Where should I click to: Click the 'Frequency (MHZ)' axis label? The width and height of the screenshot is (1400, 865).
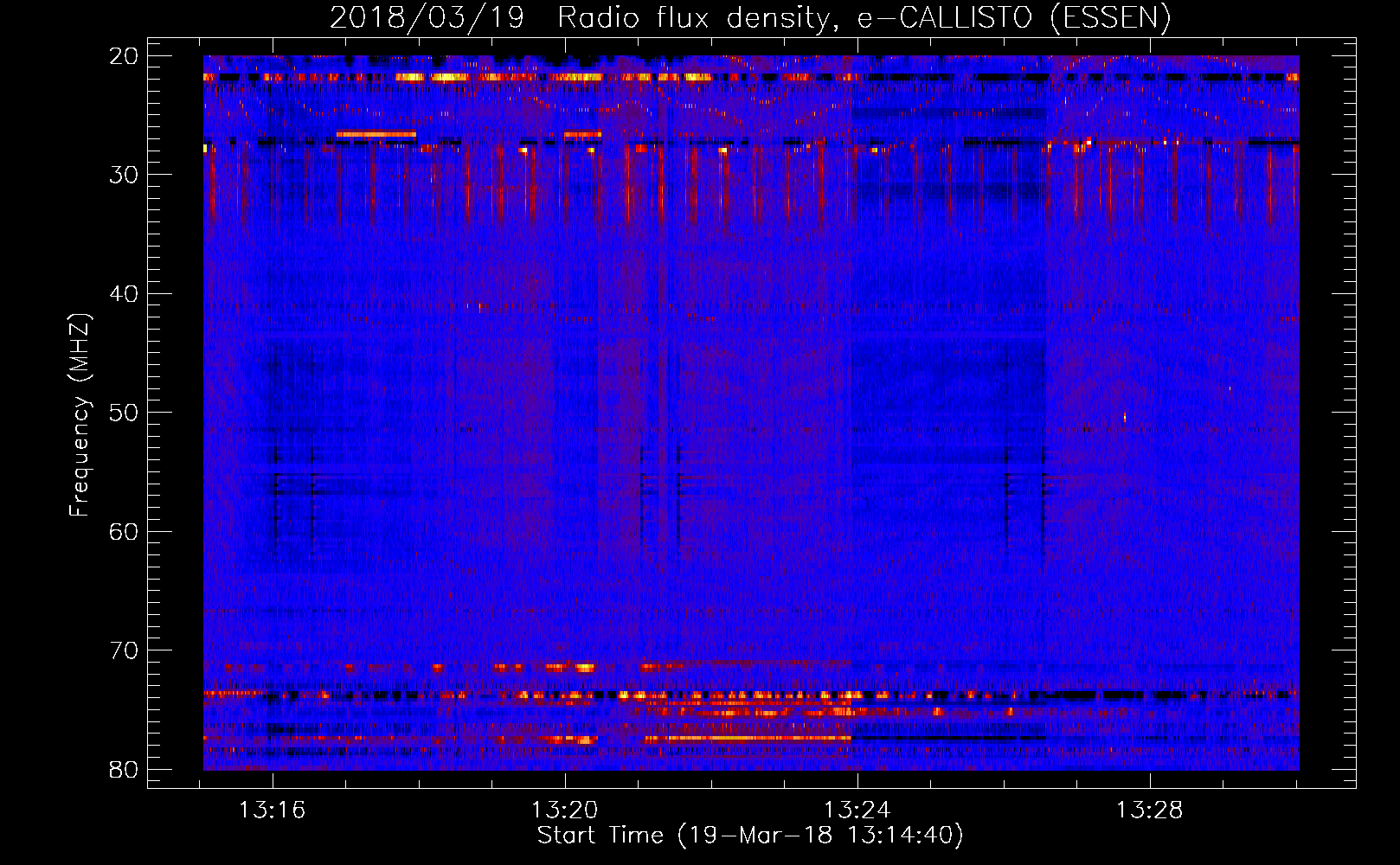[80, 415]
